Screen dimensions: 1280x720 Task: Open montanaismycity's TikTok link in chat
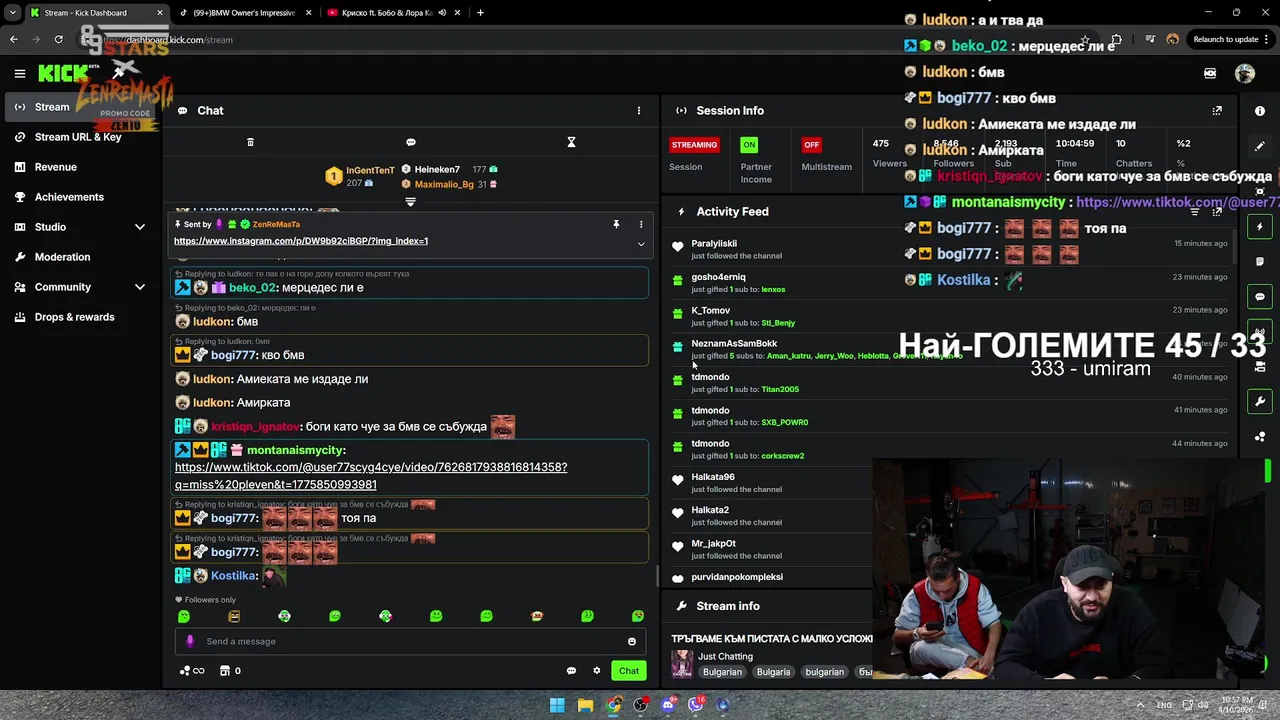[x=371, y=476]
